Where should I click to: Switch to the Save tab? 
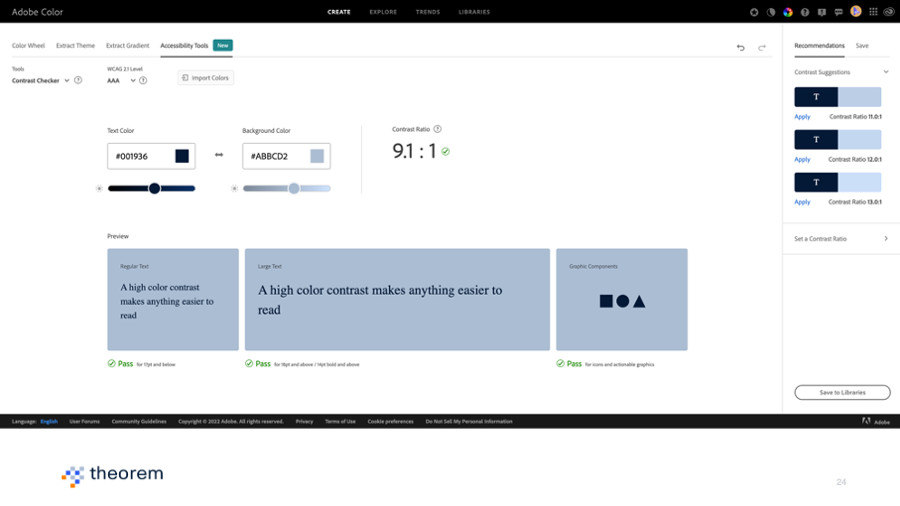coord(862,46)
